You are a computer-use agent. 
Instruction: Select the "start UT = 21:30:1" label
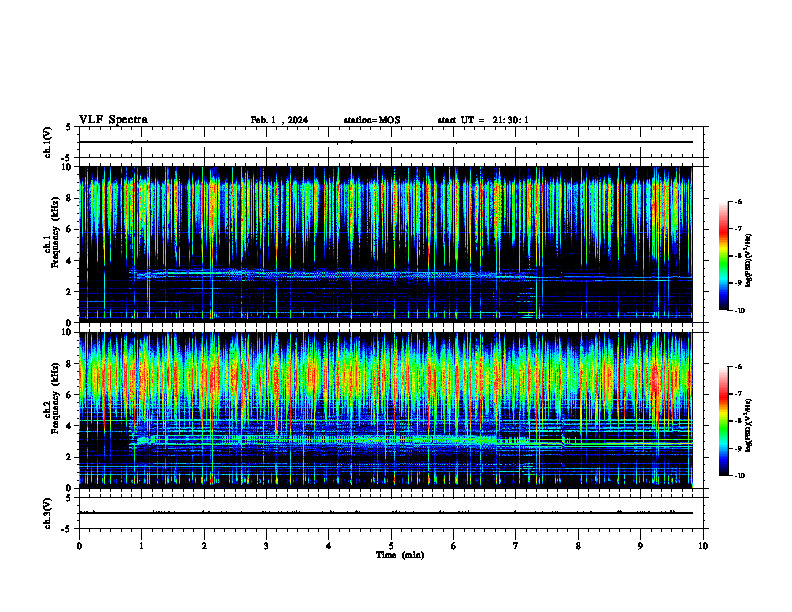pyautogui.click(x=483, y=120)
